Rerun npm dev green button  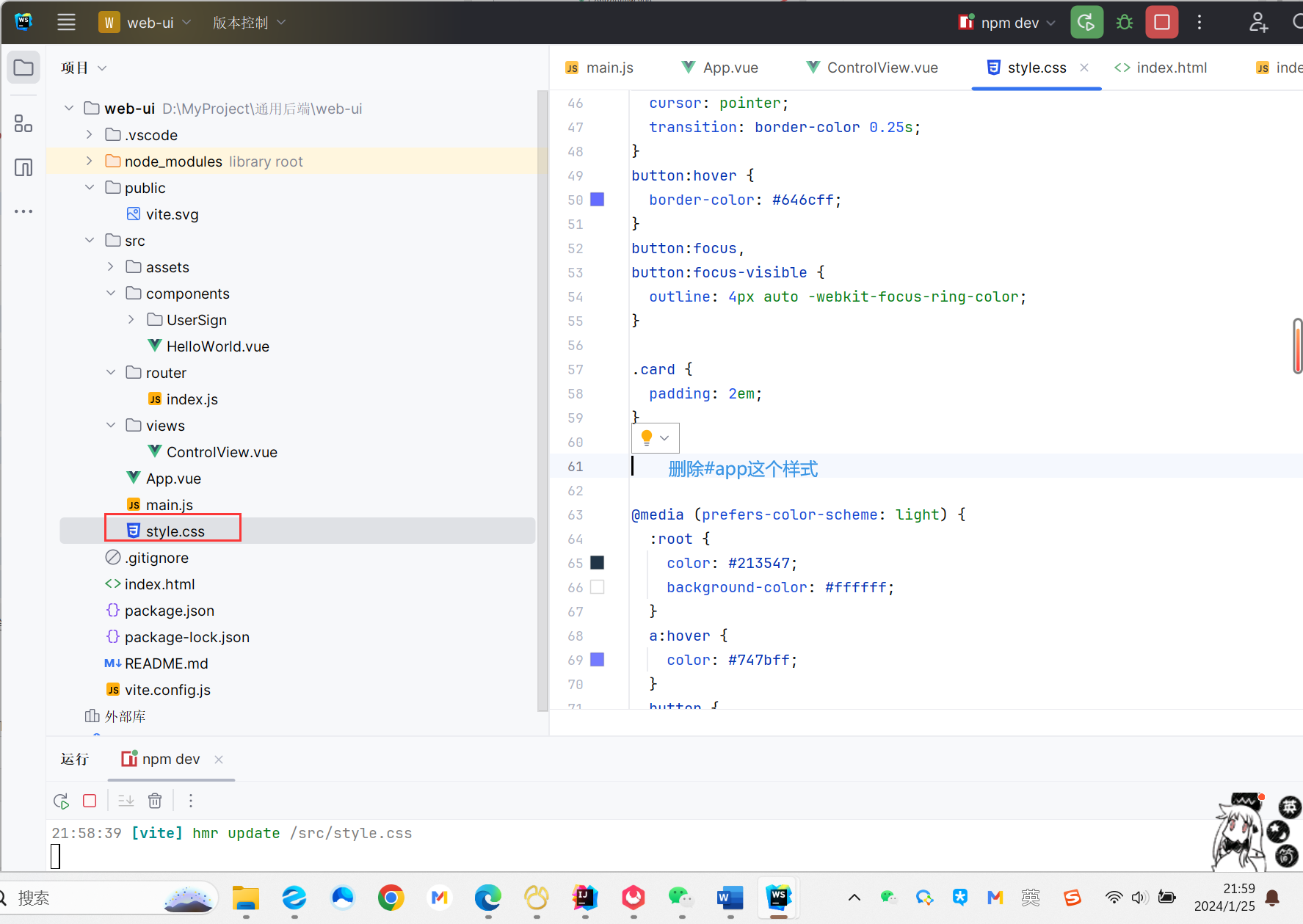tap(1086, 22)
